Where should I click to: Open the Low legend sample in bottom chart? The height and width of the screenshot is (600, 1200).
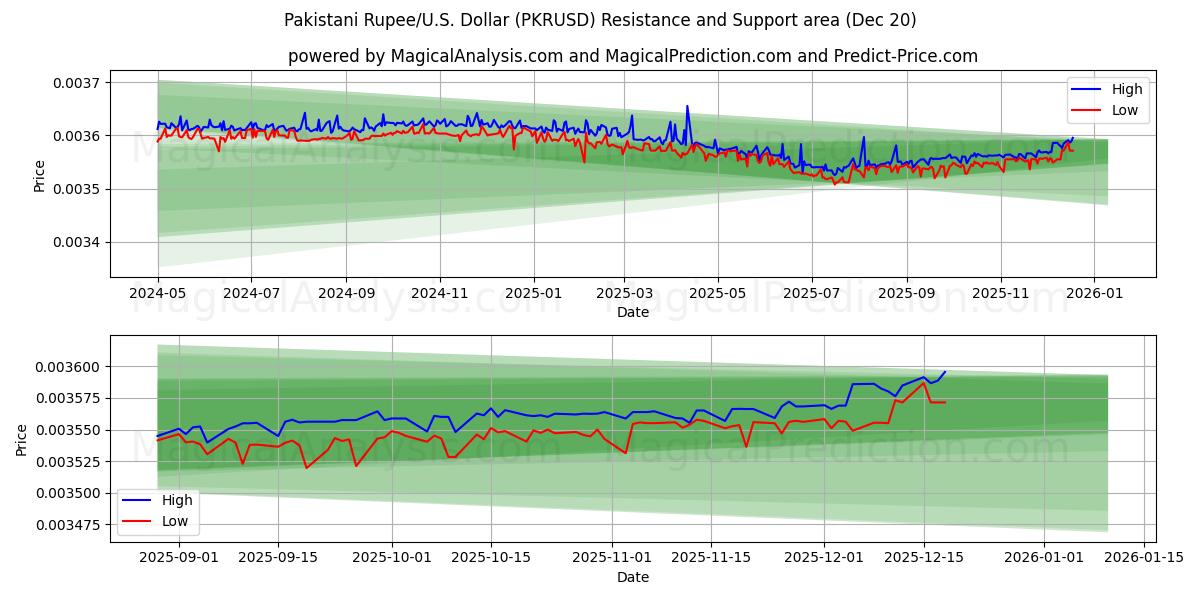point(136,518)
